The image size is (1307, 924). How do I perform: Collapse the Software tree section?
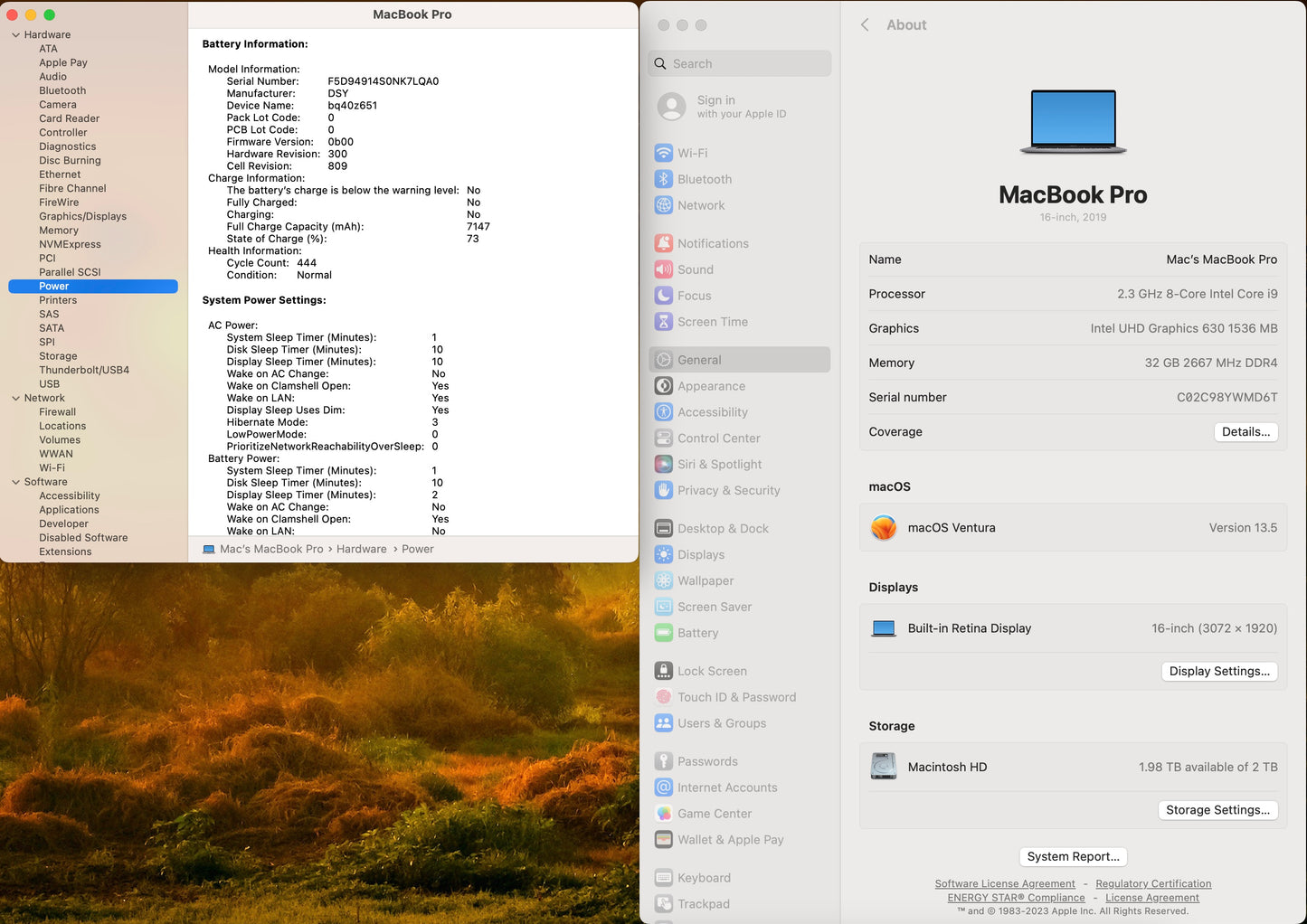[15, 483]
